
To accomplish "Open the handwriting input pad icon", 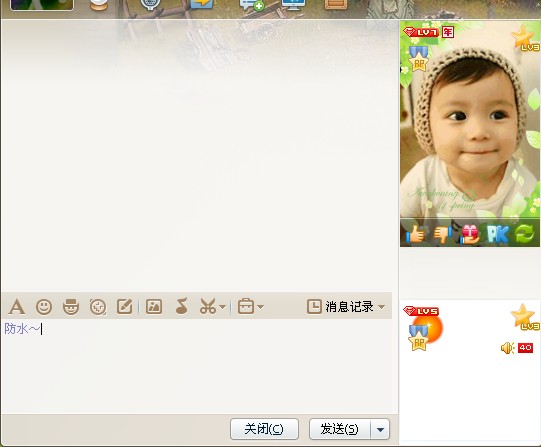I will pyautogui.click(x=125, y=306).
